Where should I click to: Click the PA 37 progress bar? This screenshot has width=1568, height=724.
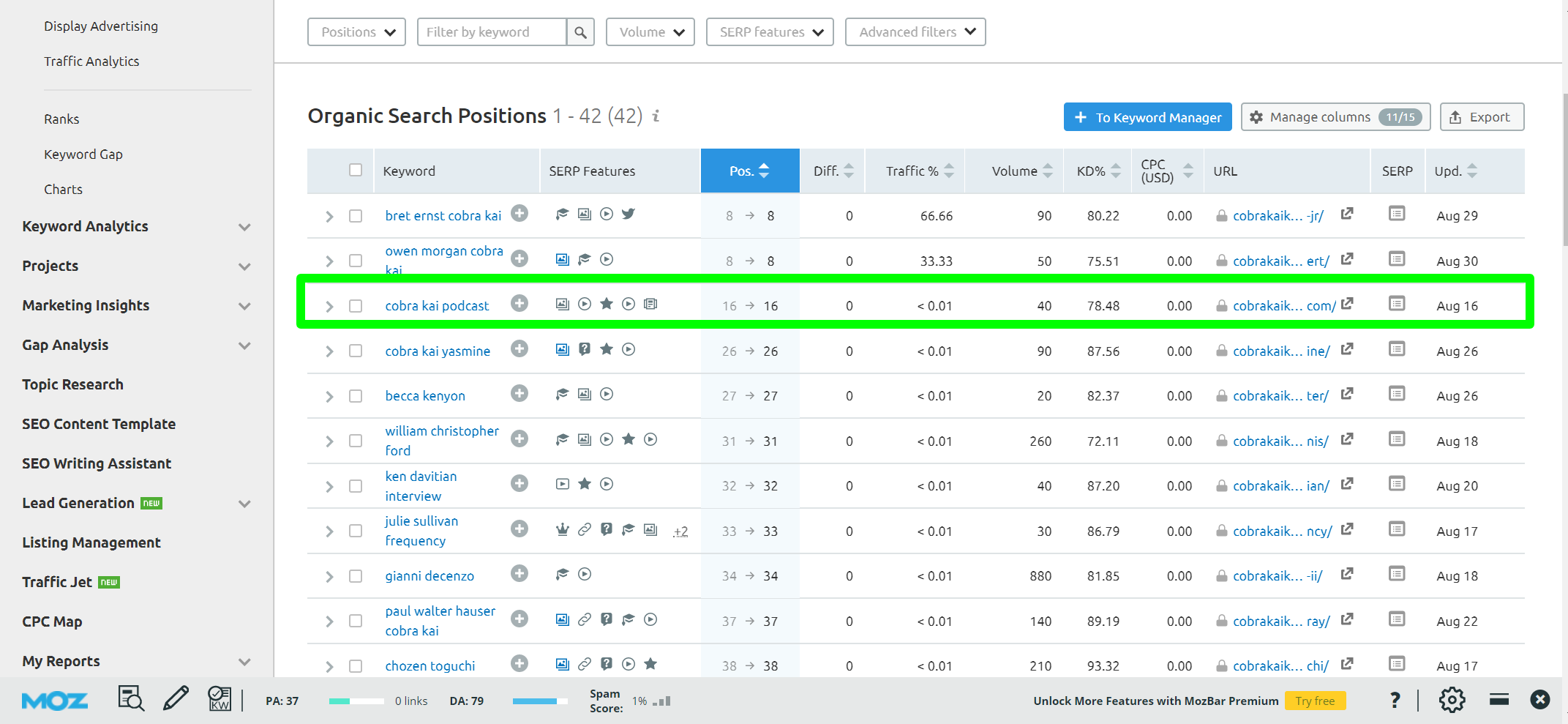(x=356, y=701)
